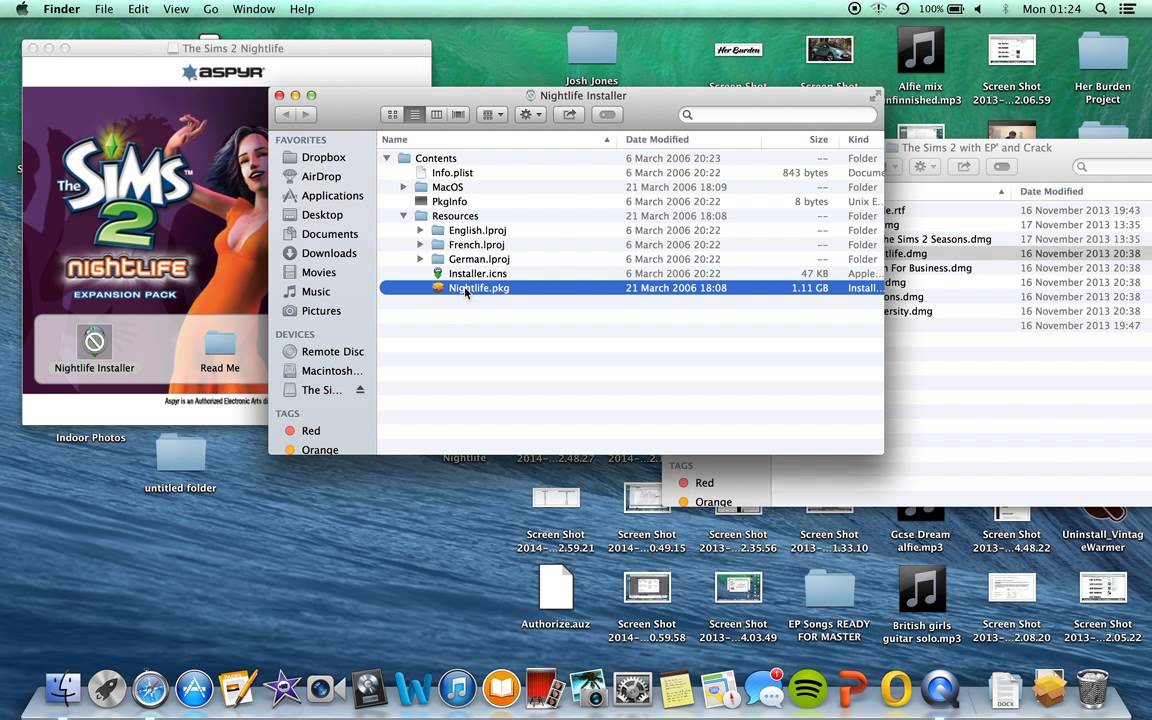Open Spotlight search in the menu bar
Viewport: 1152px width, 720px height.
[x=1101, y=9]
